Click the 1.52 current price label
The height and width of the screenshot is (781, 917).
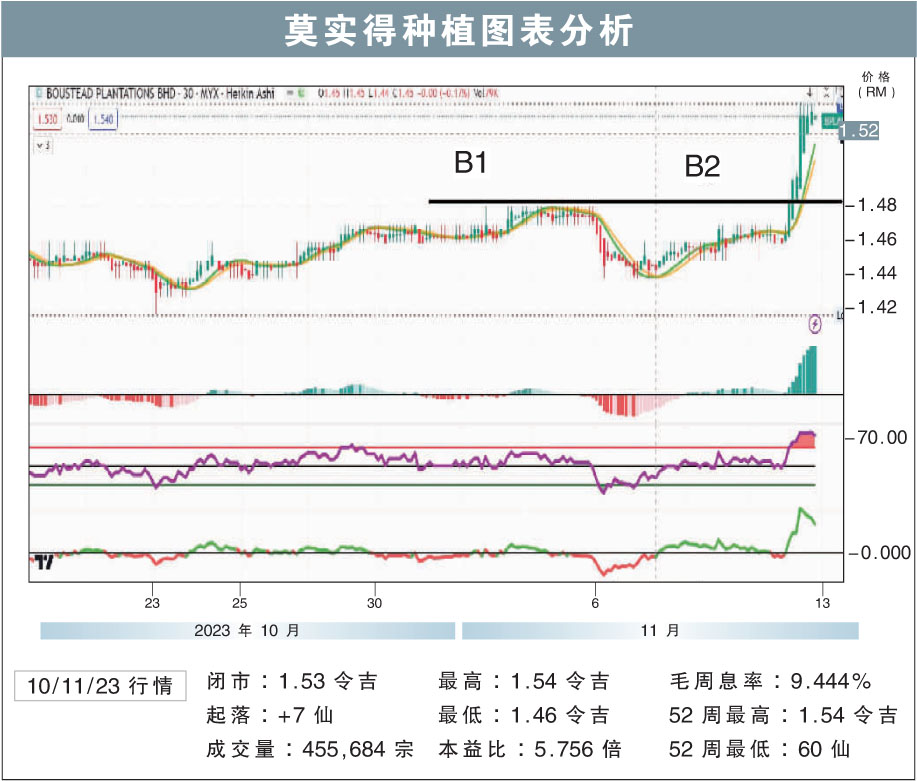(859, 131)
